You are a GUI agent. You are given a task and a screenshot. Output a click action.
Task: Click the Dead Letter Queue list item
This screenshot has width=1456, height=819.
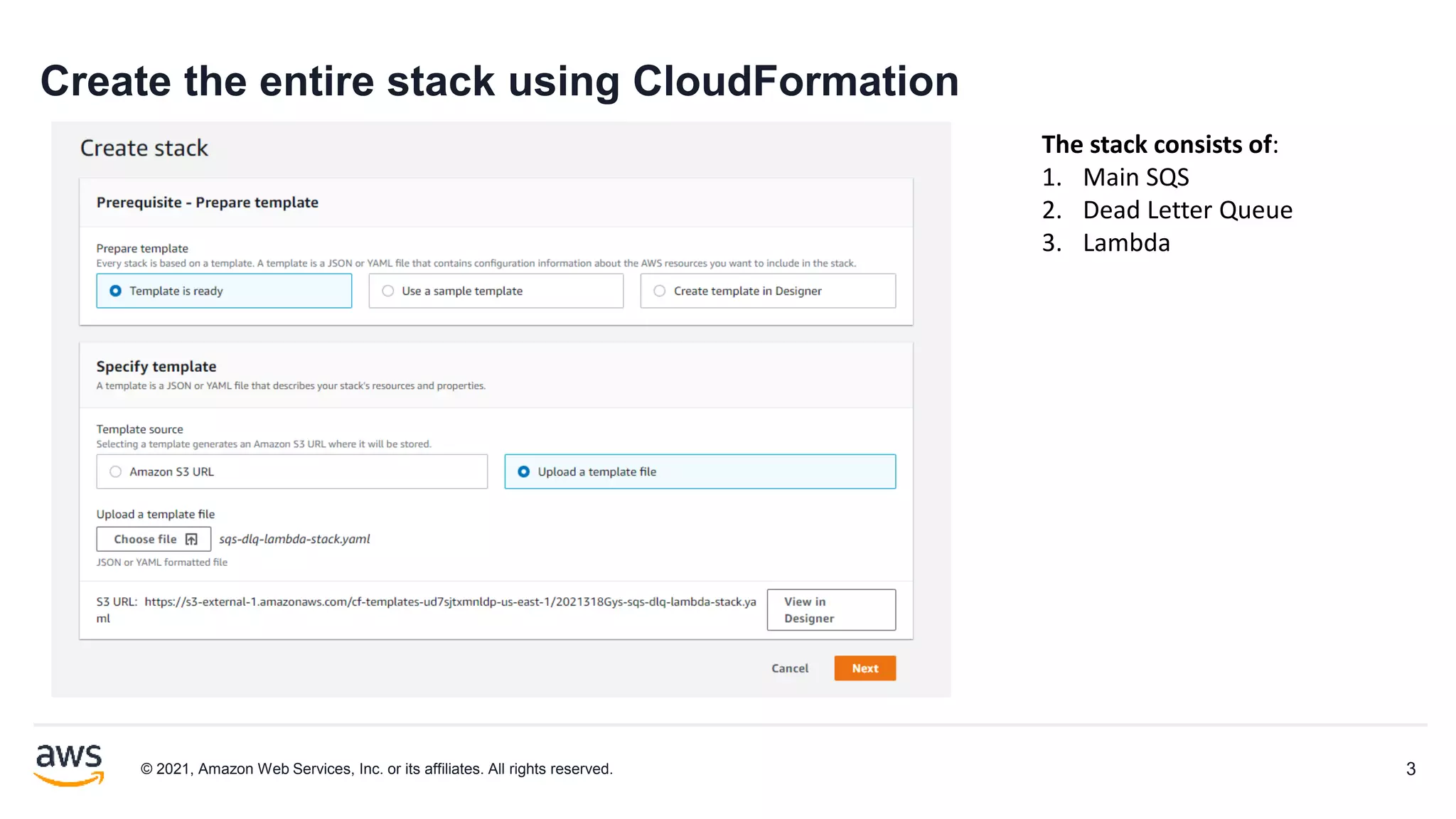(1187, 210)
